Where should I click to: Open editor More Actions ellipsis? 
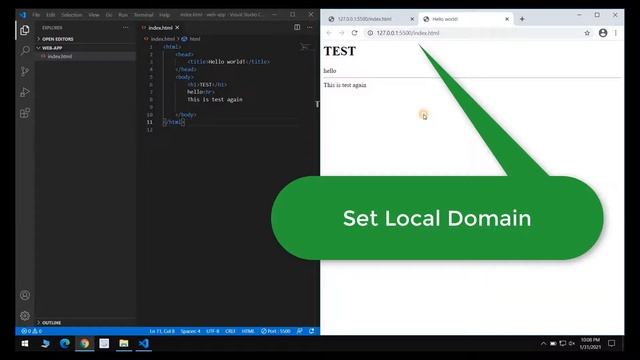(x=310, y=27)
